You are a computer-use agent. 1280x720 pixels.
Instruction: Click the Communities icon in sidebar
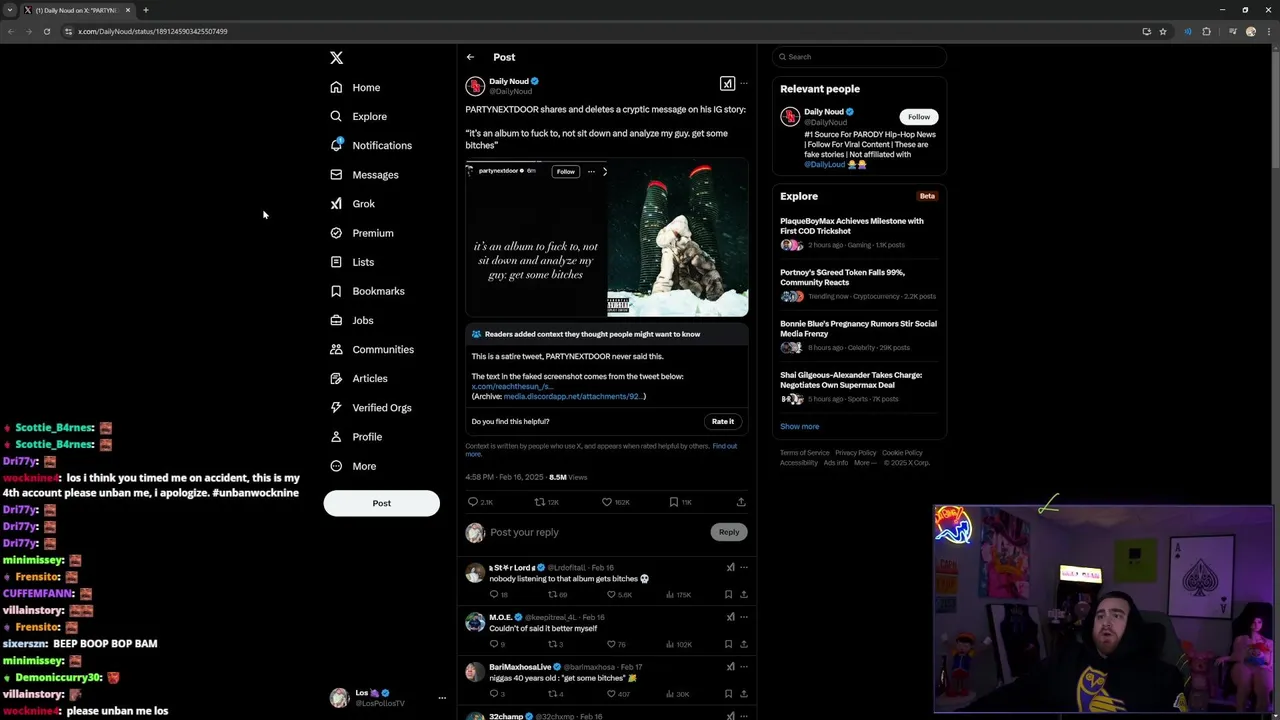pos(336,349)
